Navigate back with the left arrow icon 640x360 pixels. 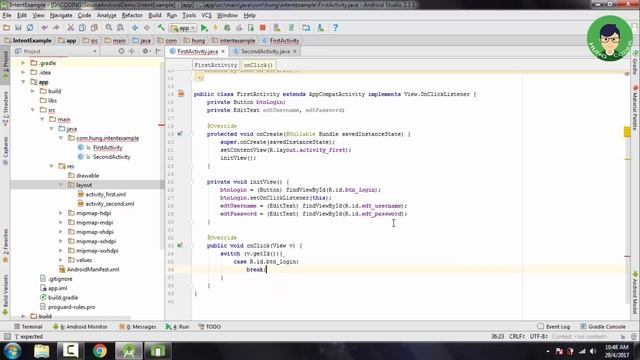pos(135,28)
